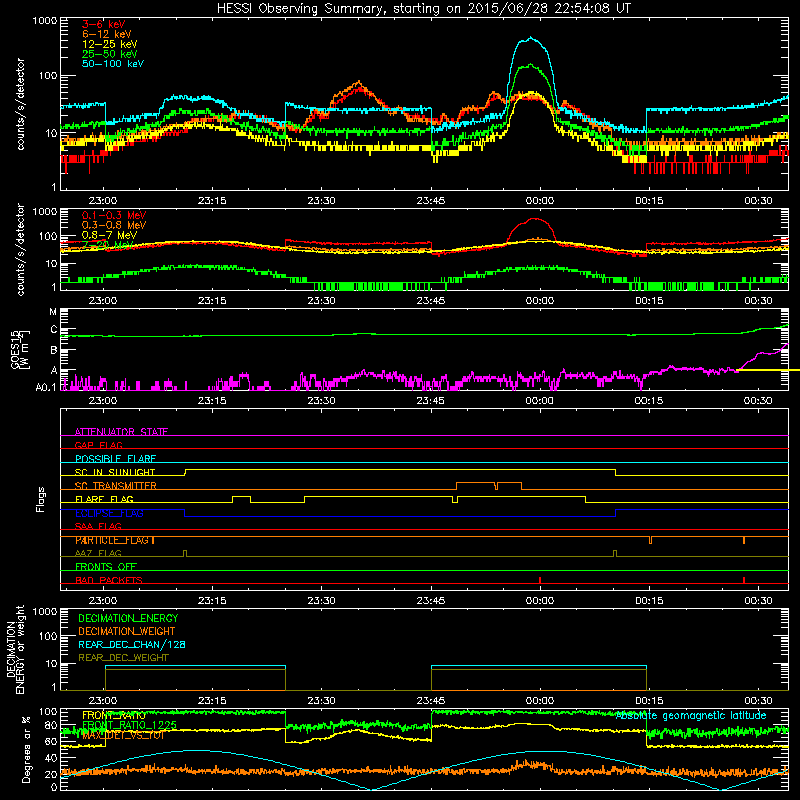800x800 pixels.
Task: Select the A4Z_FLAG label
Action: pos(98,553)
